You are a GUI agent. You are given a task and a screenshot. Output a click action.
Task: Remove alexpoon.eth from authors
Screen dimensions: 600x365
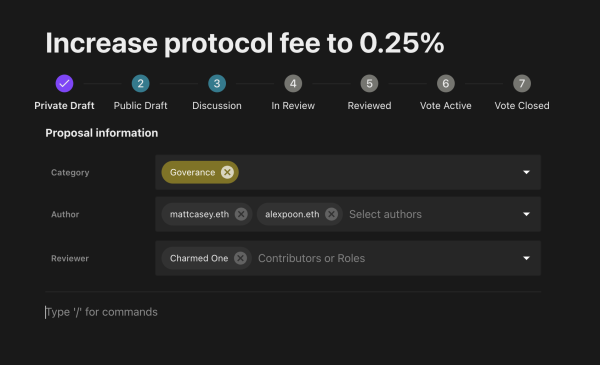[331, 214]
